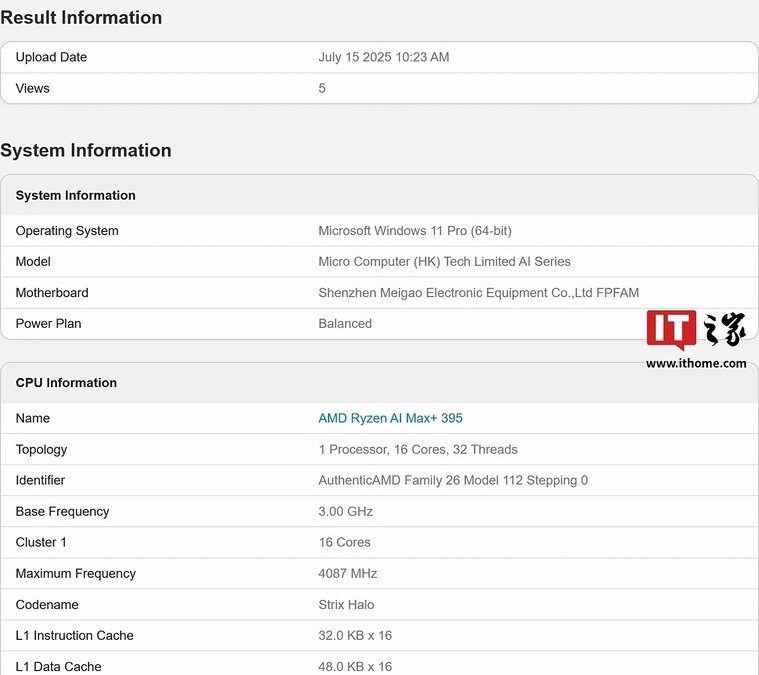Select the 4087 MHz maximum frequency value
This screenshot has height=675, width=759.
[x=347, y=573]
